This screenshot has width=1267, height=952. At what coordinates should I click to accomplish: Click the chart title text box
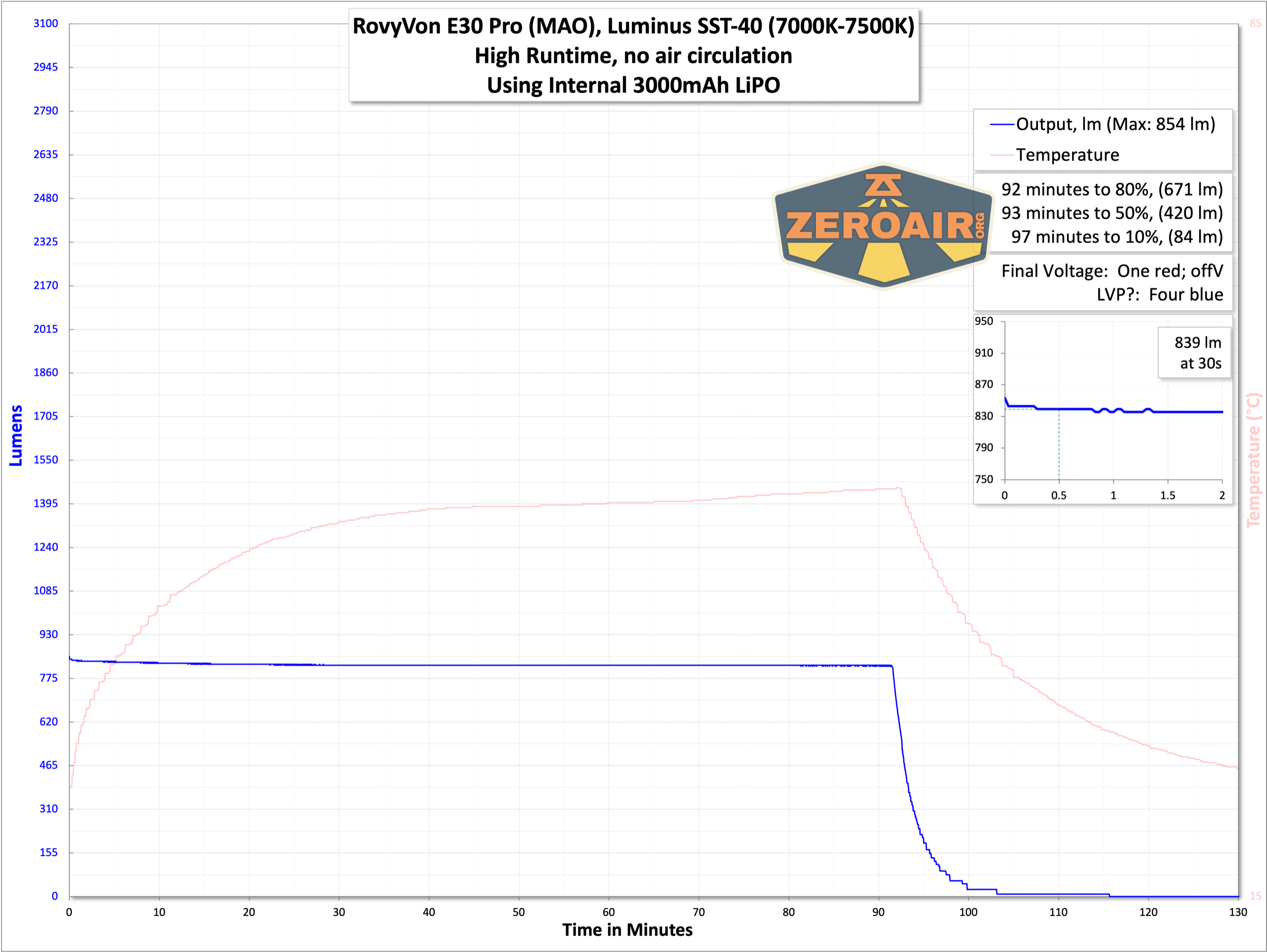[633, 55]
